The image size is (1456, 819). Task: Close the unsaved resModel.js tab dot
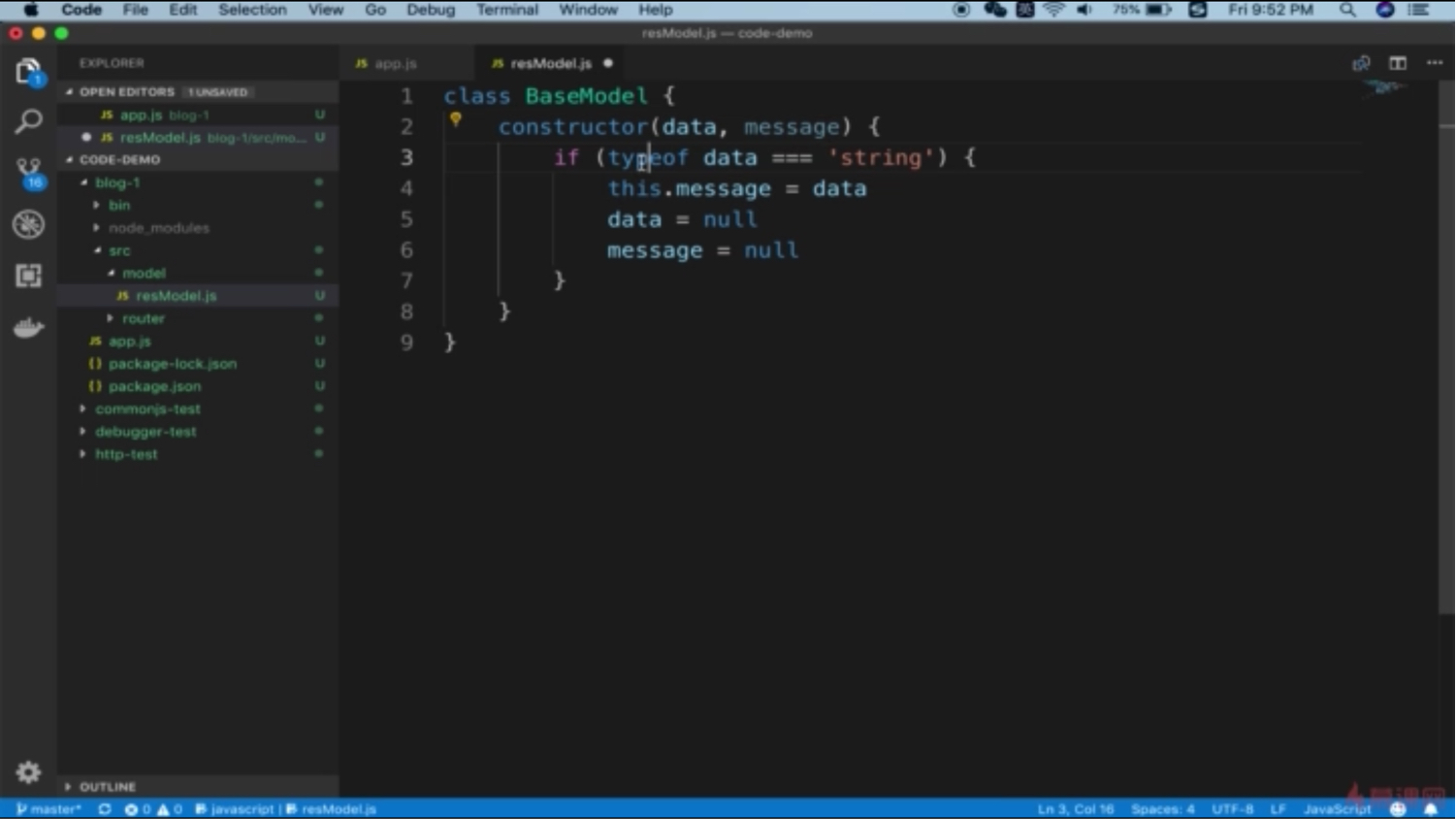608,63
